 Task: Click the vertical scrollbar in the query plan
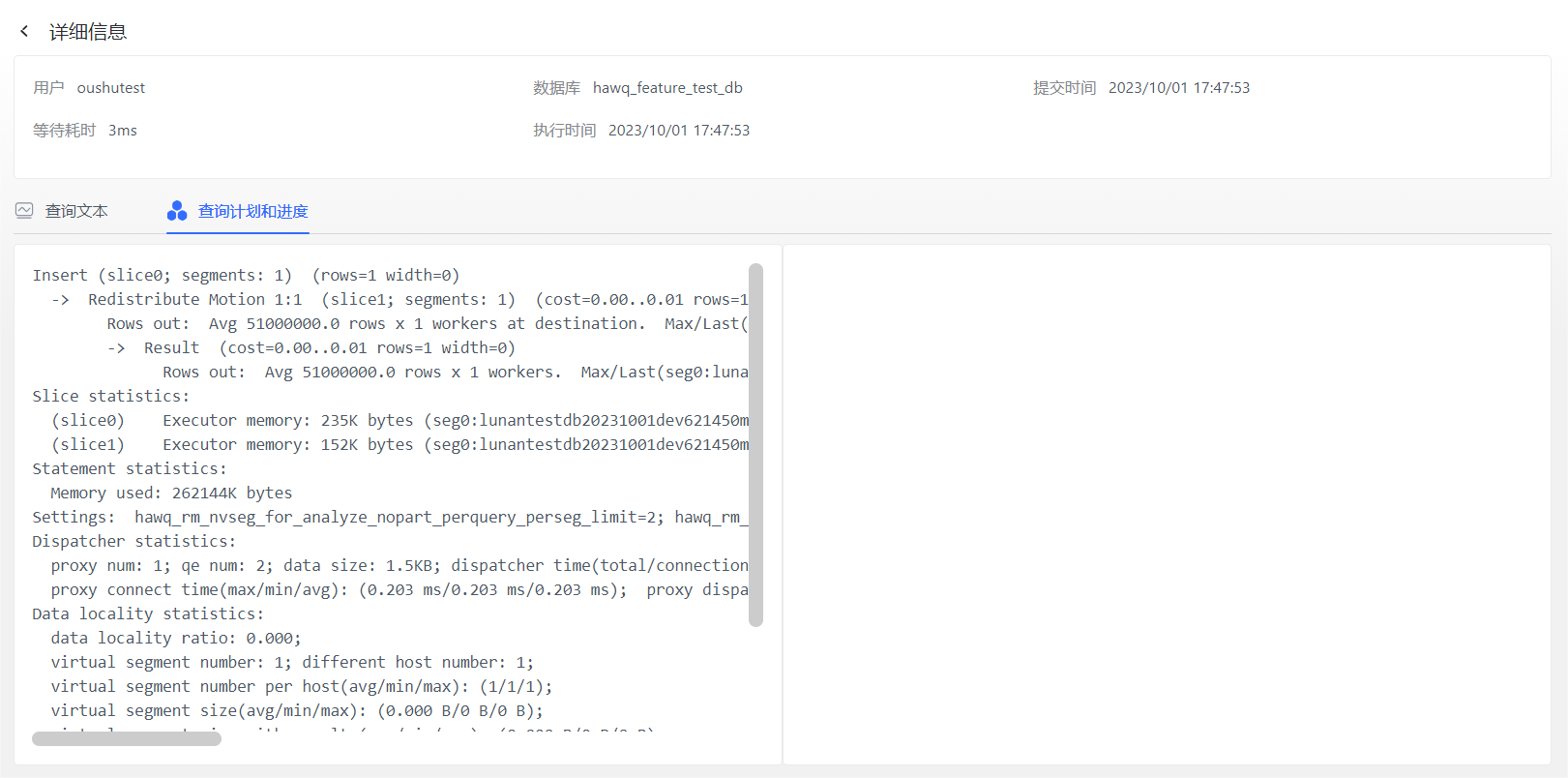coord(755,445)
